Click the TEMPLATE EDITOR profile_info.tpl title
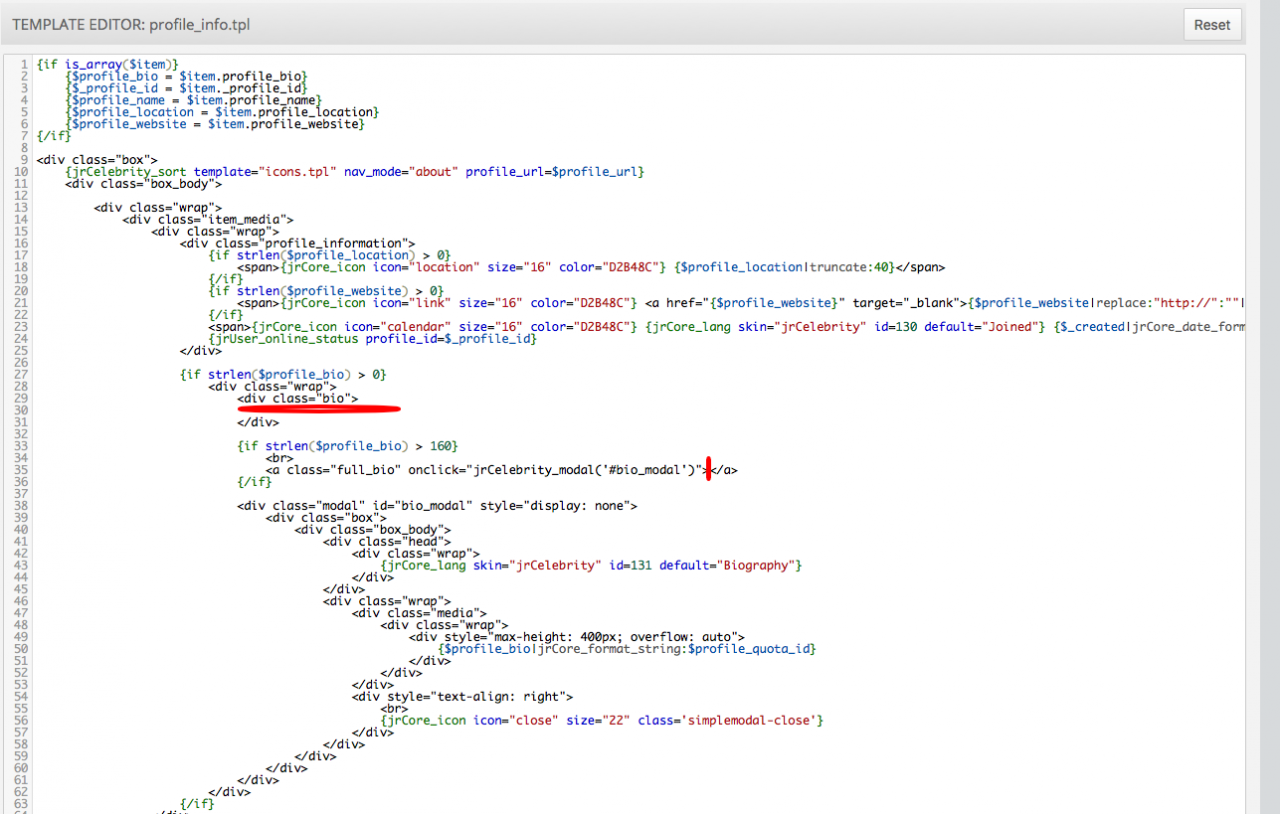 (x=131, y=24)
